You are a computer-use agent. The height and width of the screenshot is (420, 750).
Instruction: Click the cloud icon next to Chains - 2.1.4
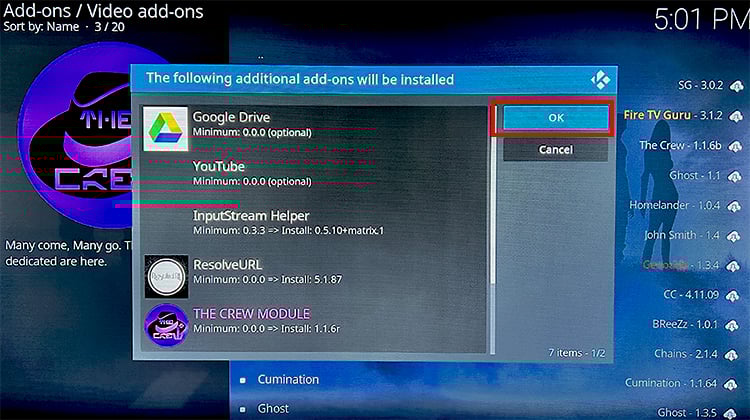click(x=731, y=355)
